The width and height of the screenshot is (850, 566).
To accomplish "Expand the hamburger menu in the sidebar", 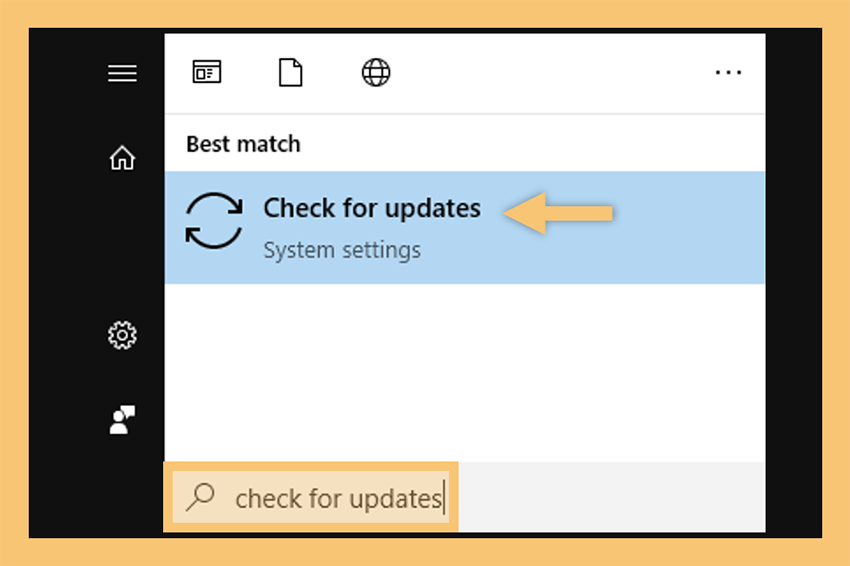I will 122,73.
